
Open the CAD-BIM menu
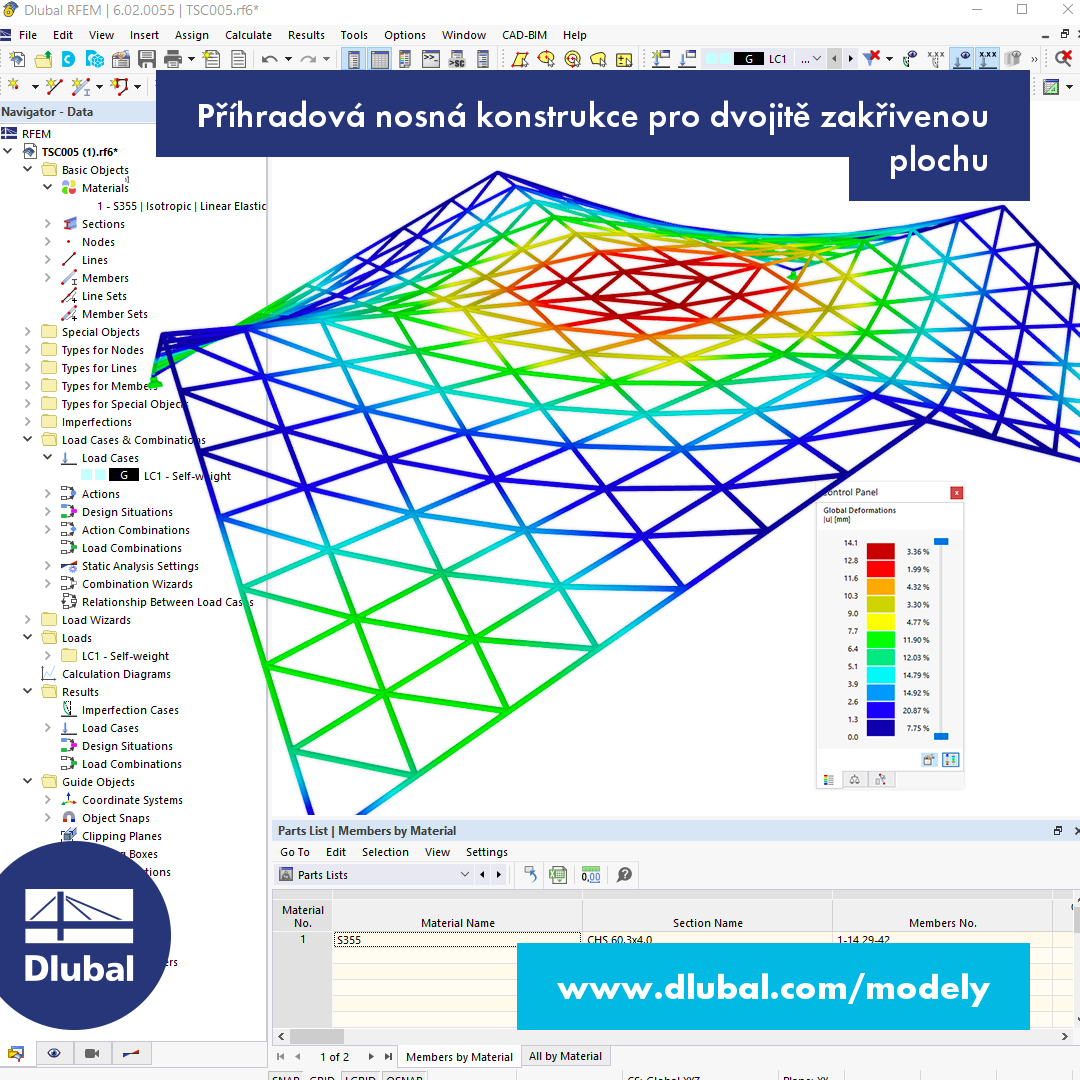[x=524, y=35]
